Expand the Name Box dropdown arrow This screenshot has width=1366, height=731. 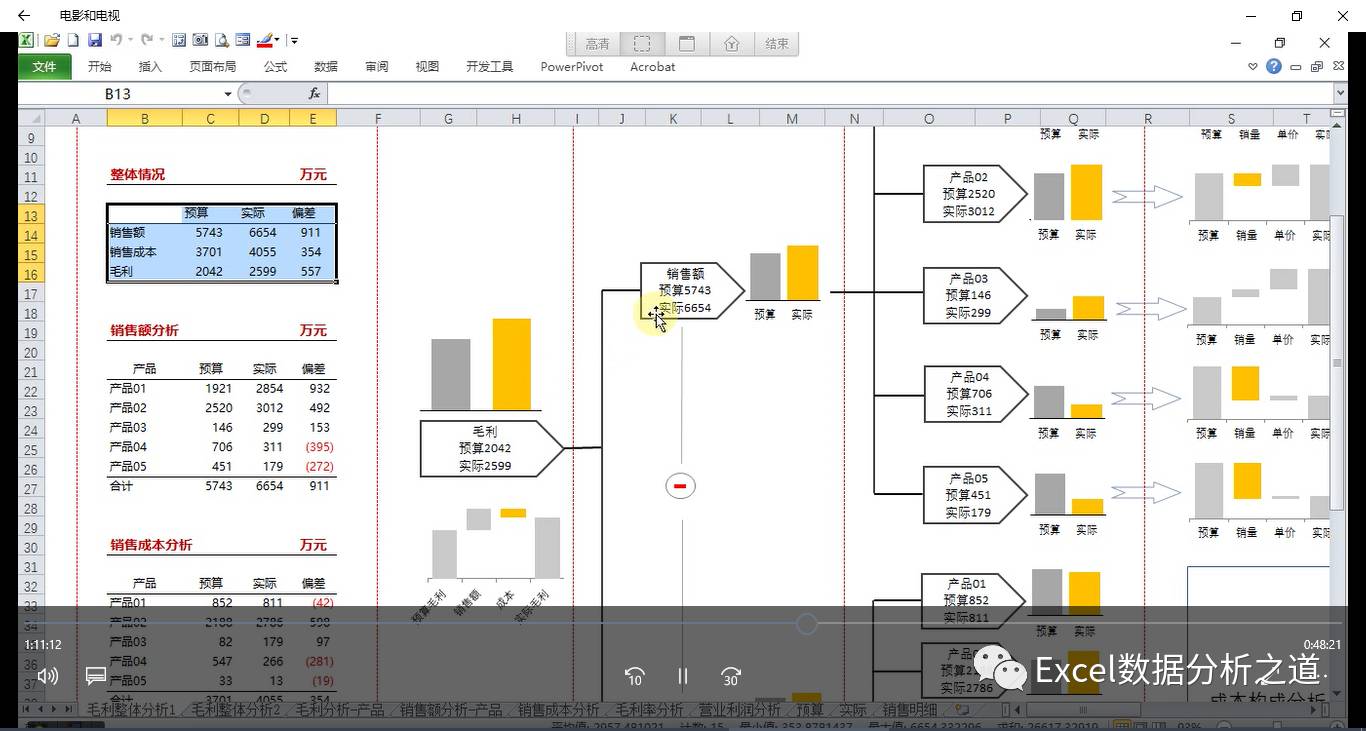[228, 93]
